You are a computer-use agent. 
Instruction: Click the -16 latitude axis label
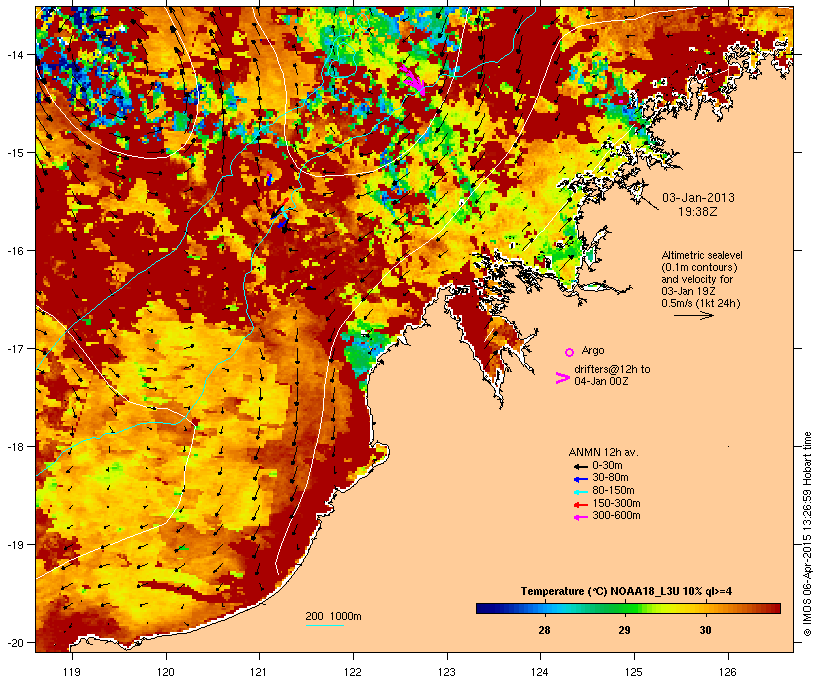point(15,251)
